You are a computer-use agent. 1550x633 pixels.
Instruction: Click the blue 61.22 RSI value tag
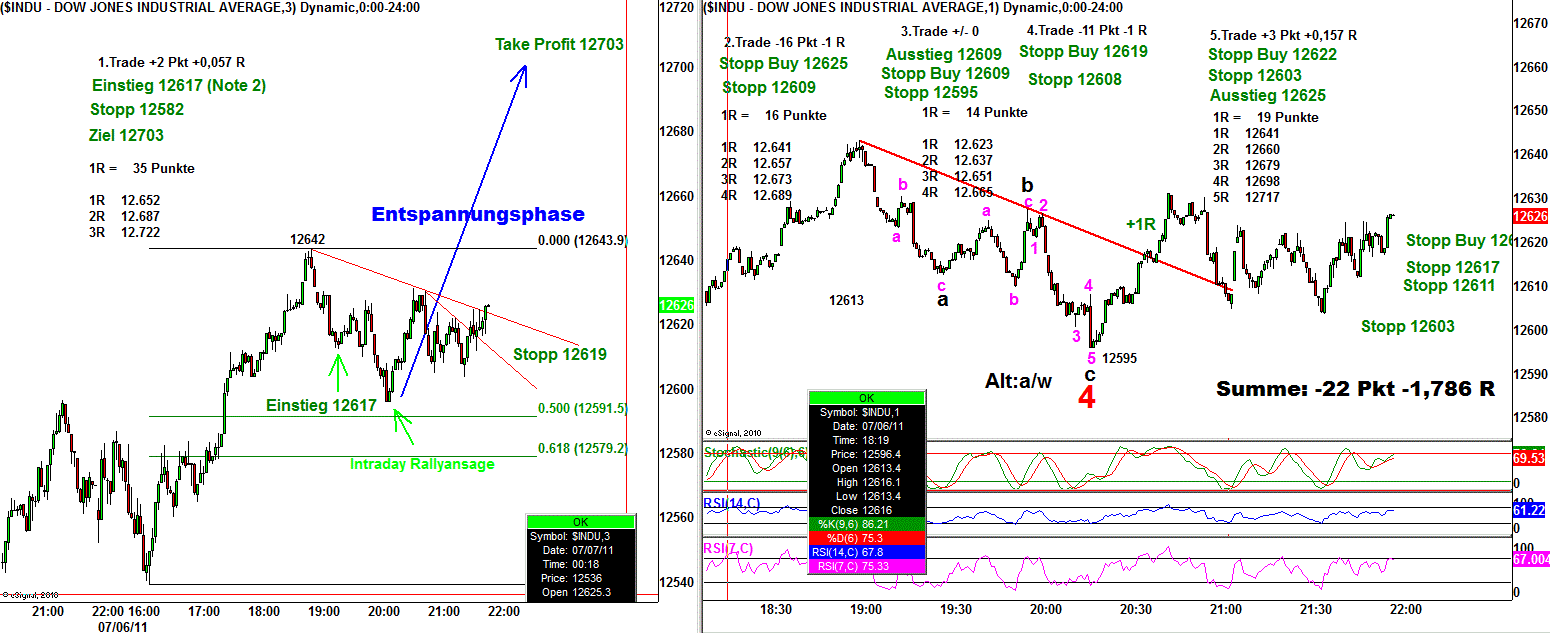[x=1531, y=510]
